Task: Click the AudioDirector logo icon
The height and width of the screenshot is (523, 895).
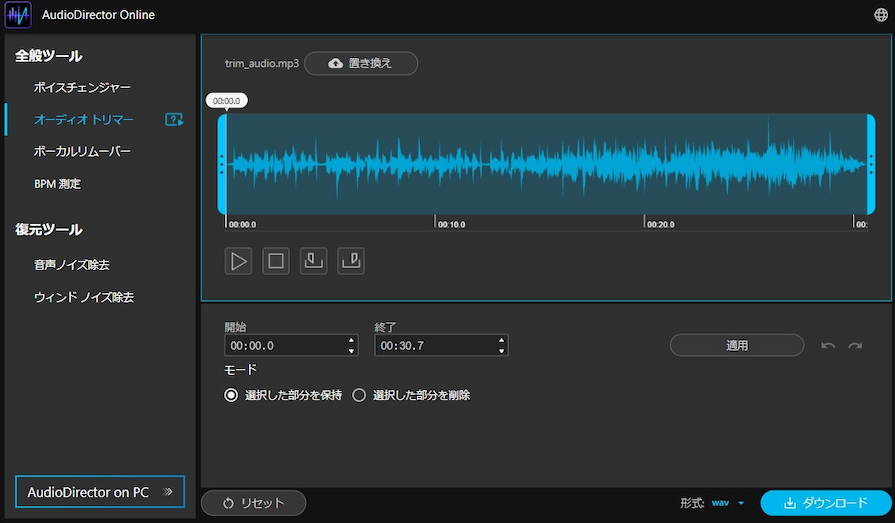Action: point(18,15)
